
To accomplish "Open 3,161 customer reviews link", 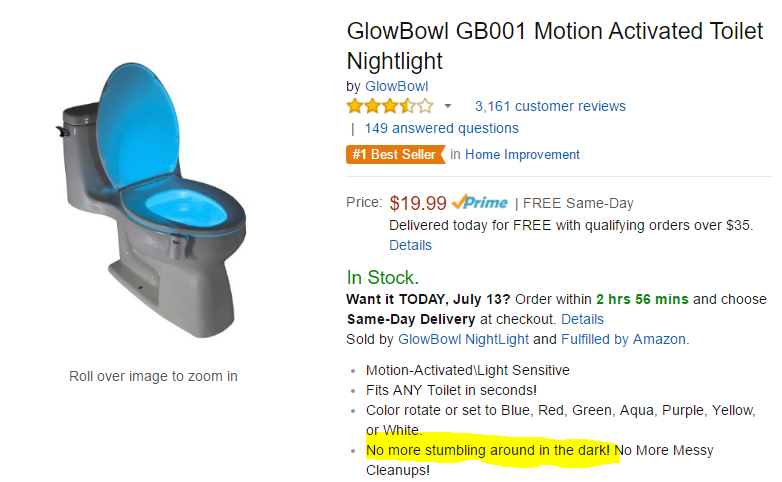I will [x=550, y=106].
